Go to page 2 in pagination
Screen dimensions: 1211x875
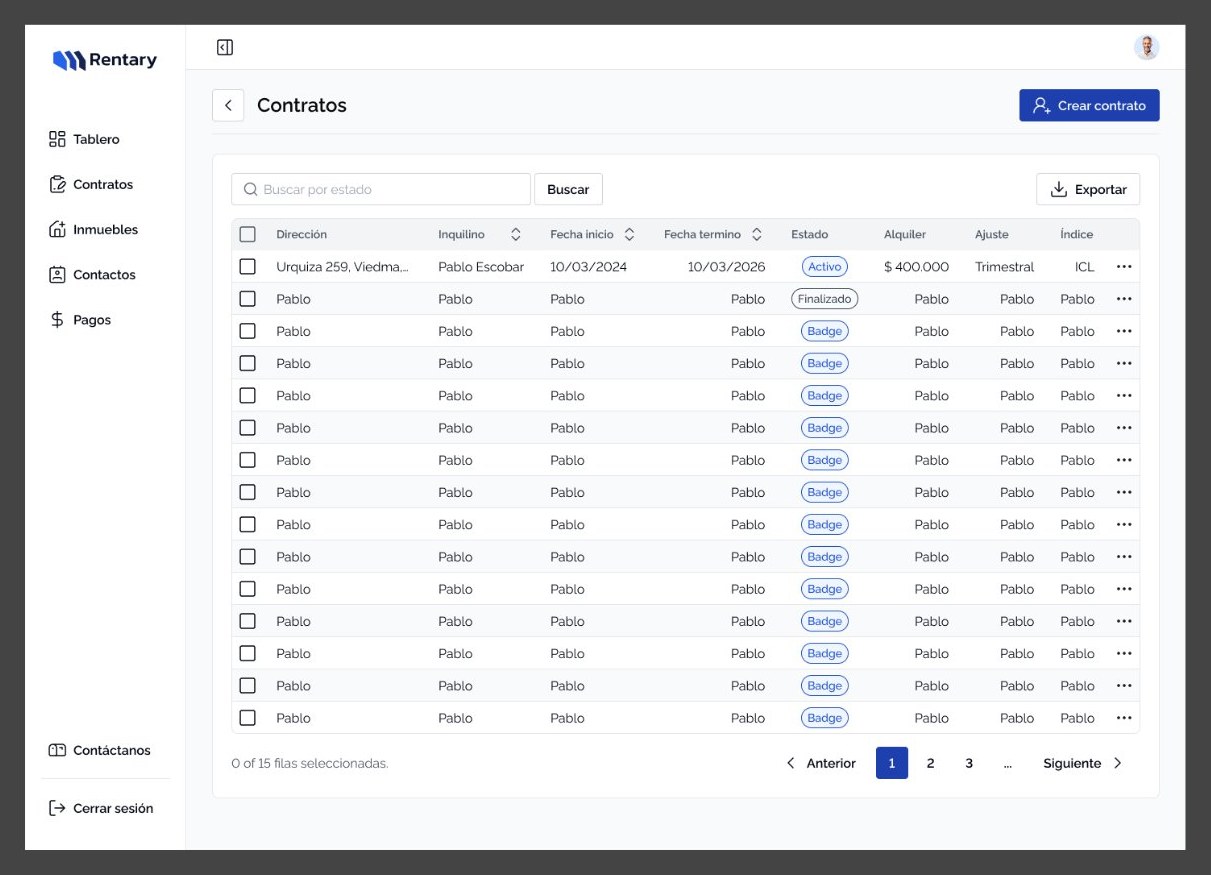(x=930, y=763)
